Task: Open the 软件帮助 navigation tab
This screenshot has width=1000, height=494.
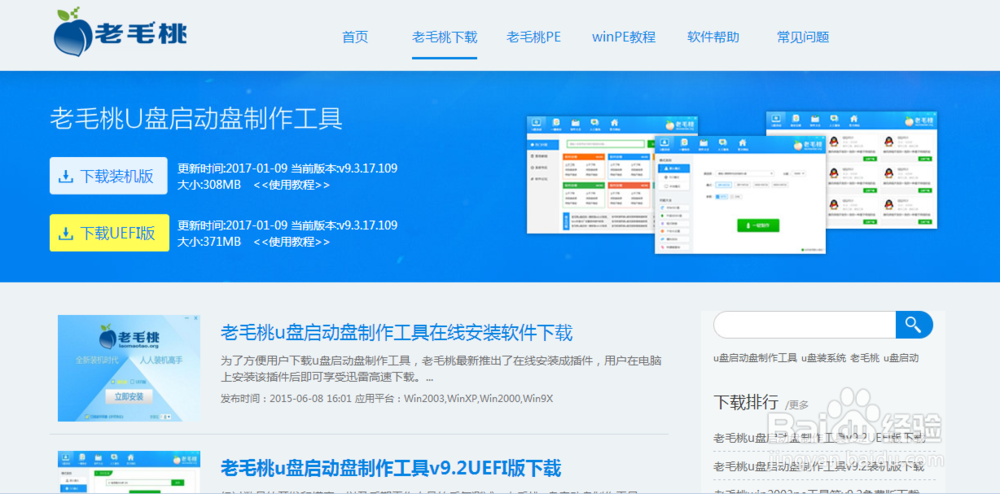Action: pyautogui.click(x=713, y=37)
